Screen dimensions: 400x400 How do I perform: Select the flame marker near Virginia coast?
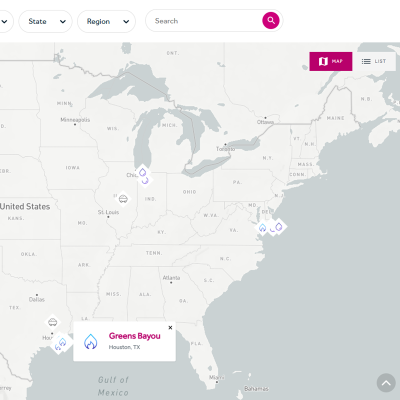(262, 227)
